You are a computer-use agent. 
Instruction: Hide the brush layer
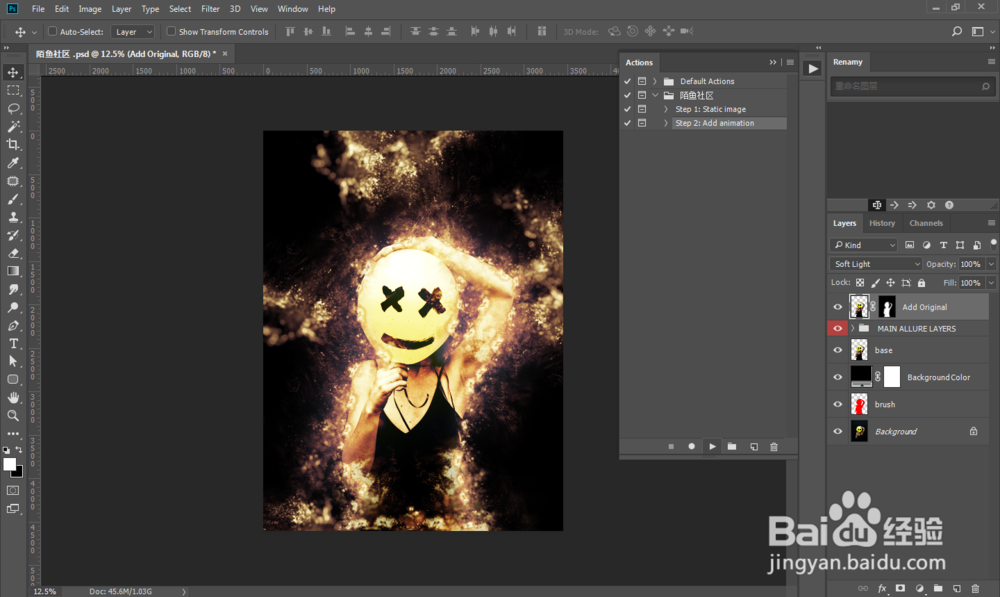pyautogui.click(x=837, y=404)
